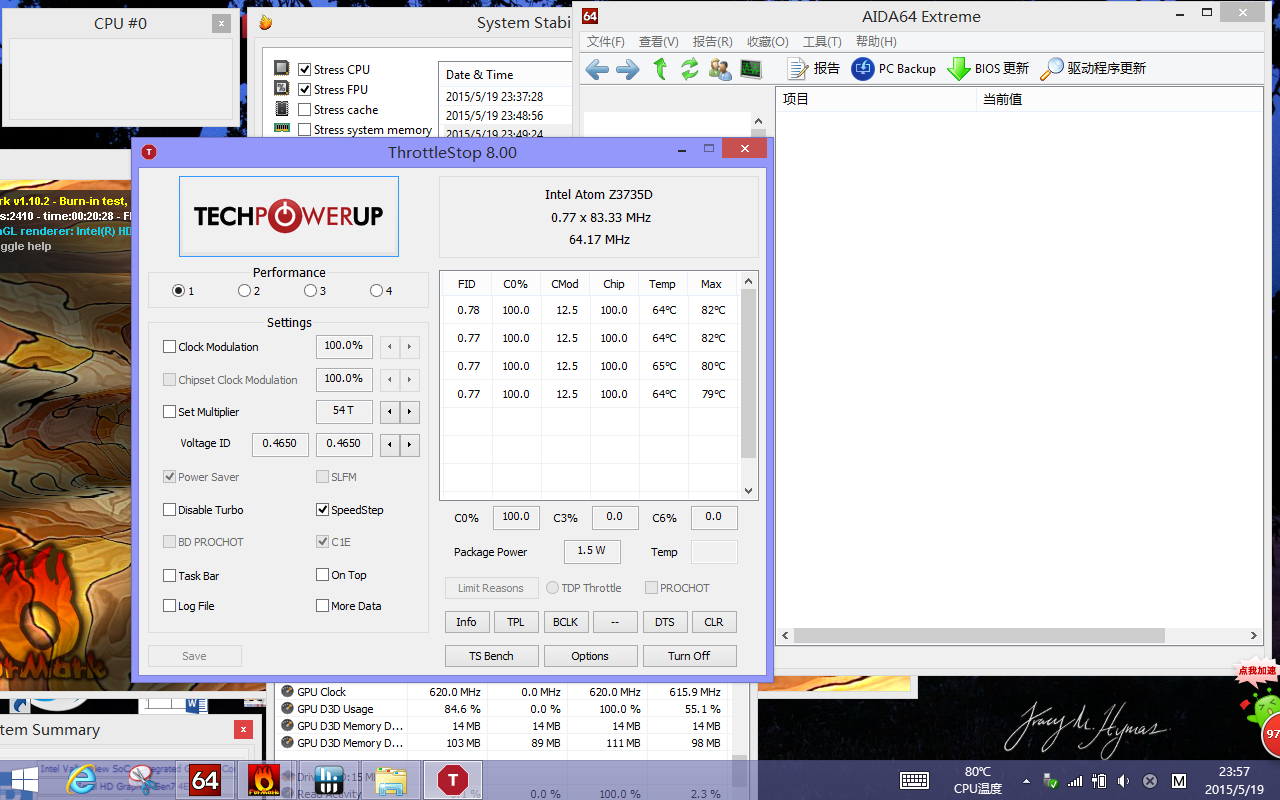Open the 文件(F) menu in AIDA64

coord(605,42)
